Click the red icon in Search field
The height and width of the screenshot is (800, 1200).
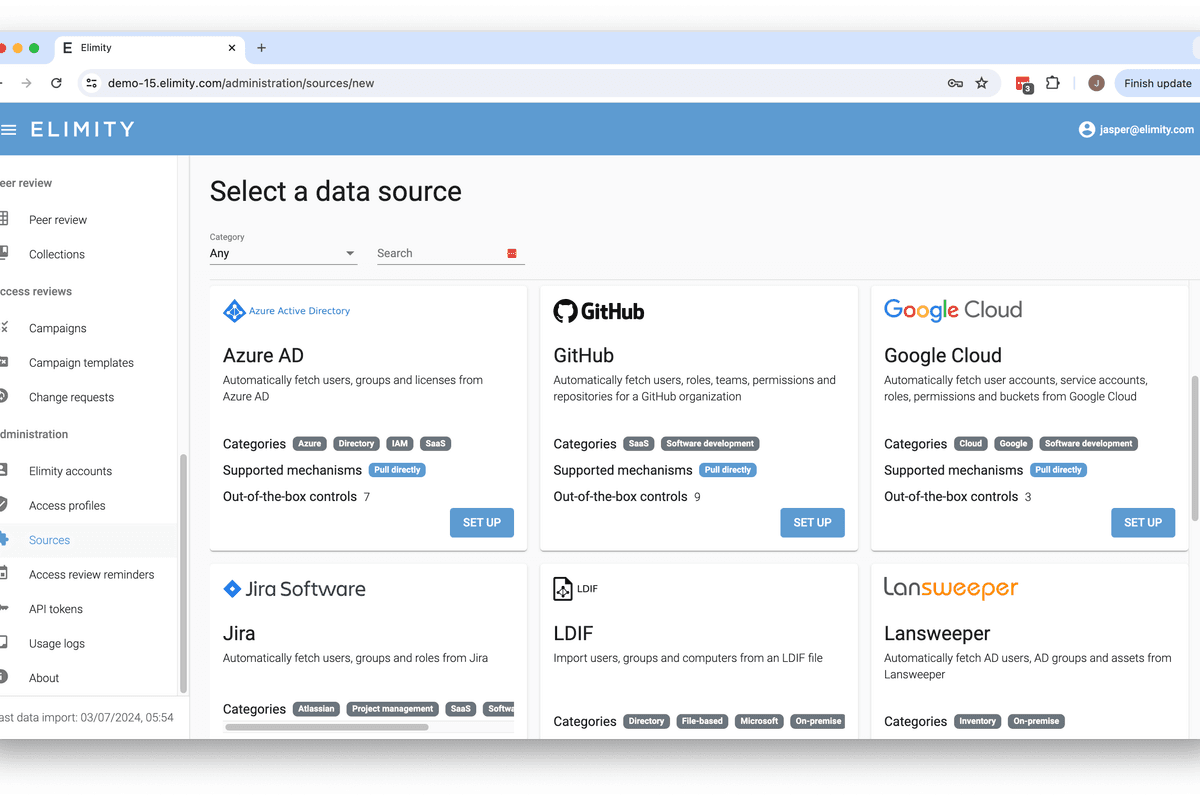click(512, 254)
